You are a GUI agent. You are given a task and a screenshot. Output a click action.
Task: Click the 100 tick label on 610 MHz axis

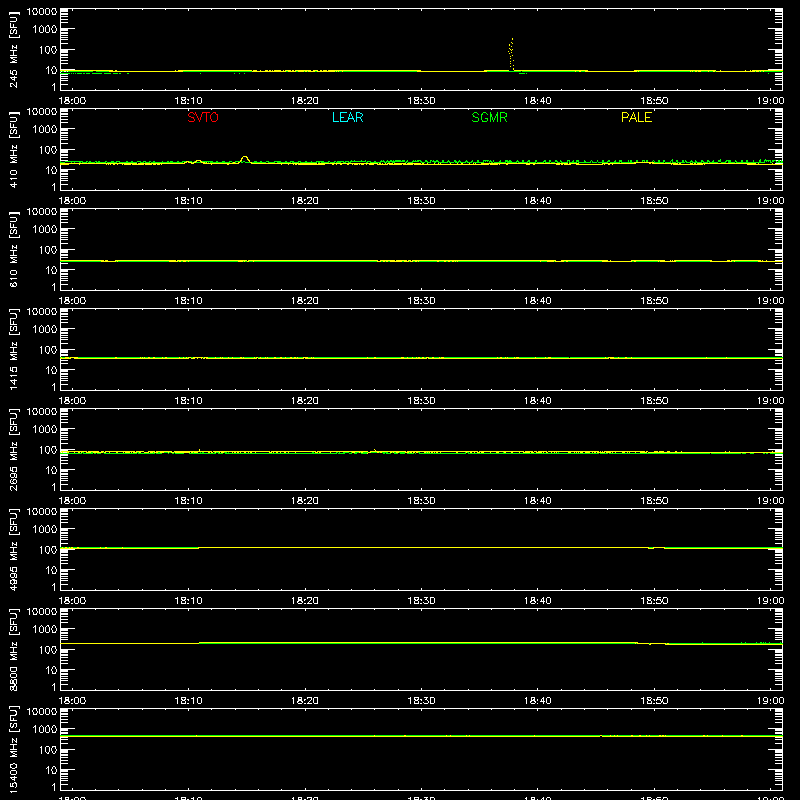48,250
